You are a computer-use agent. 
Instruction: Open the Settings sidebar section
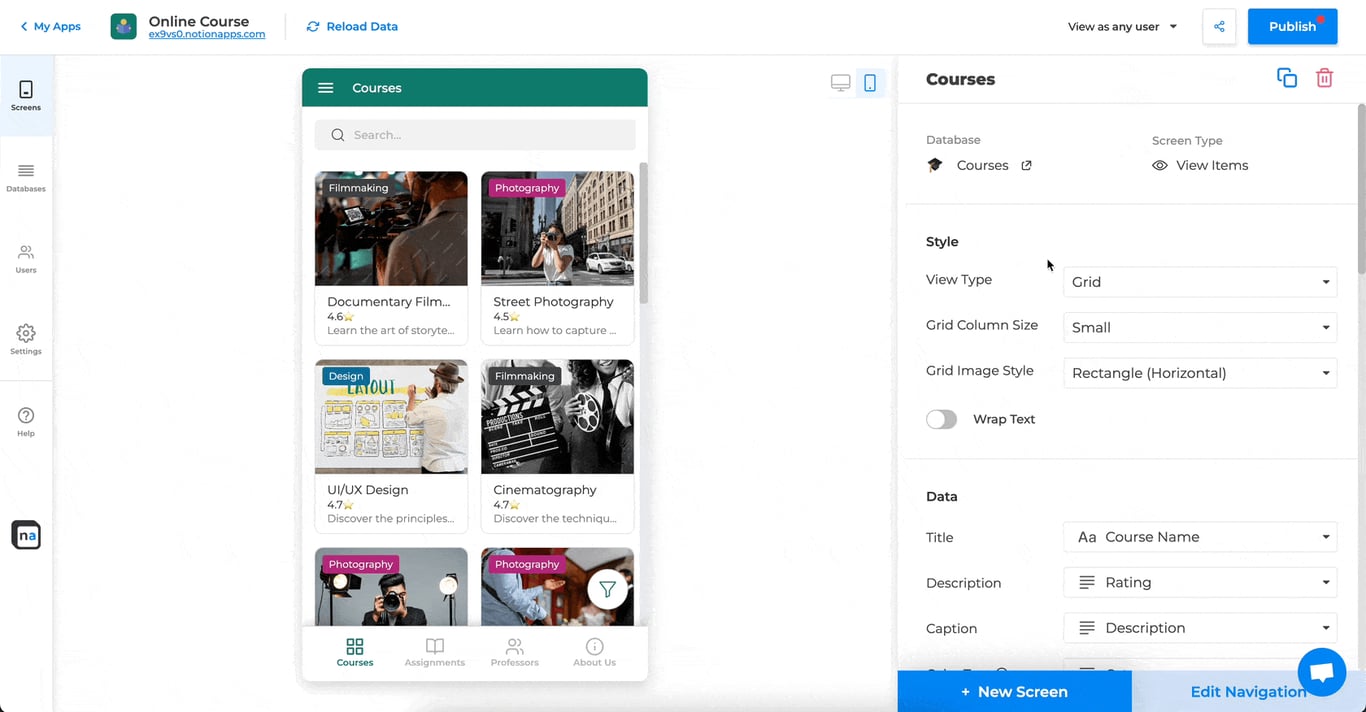click(x=26, y=340)
